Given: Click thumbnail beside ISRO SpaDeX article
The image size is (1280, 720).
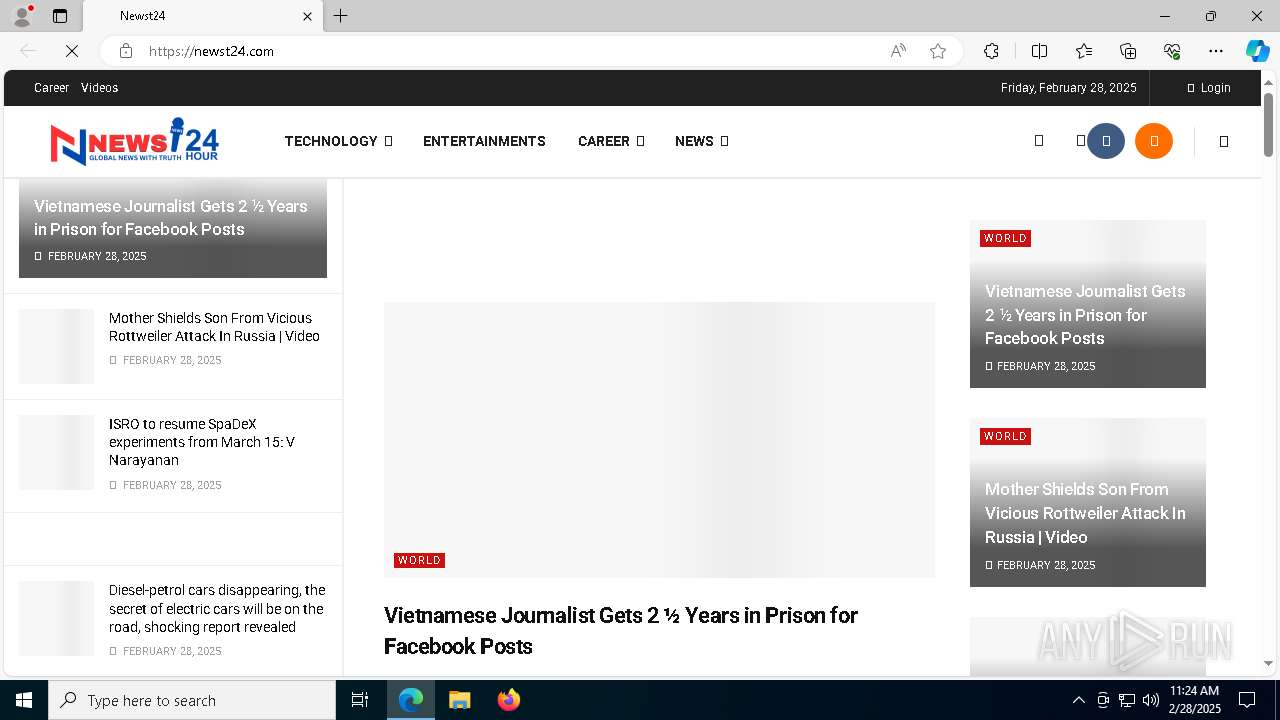Looking at the screenshot, I should [56, 452].
